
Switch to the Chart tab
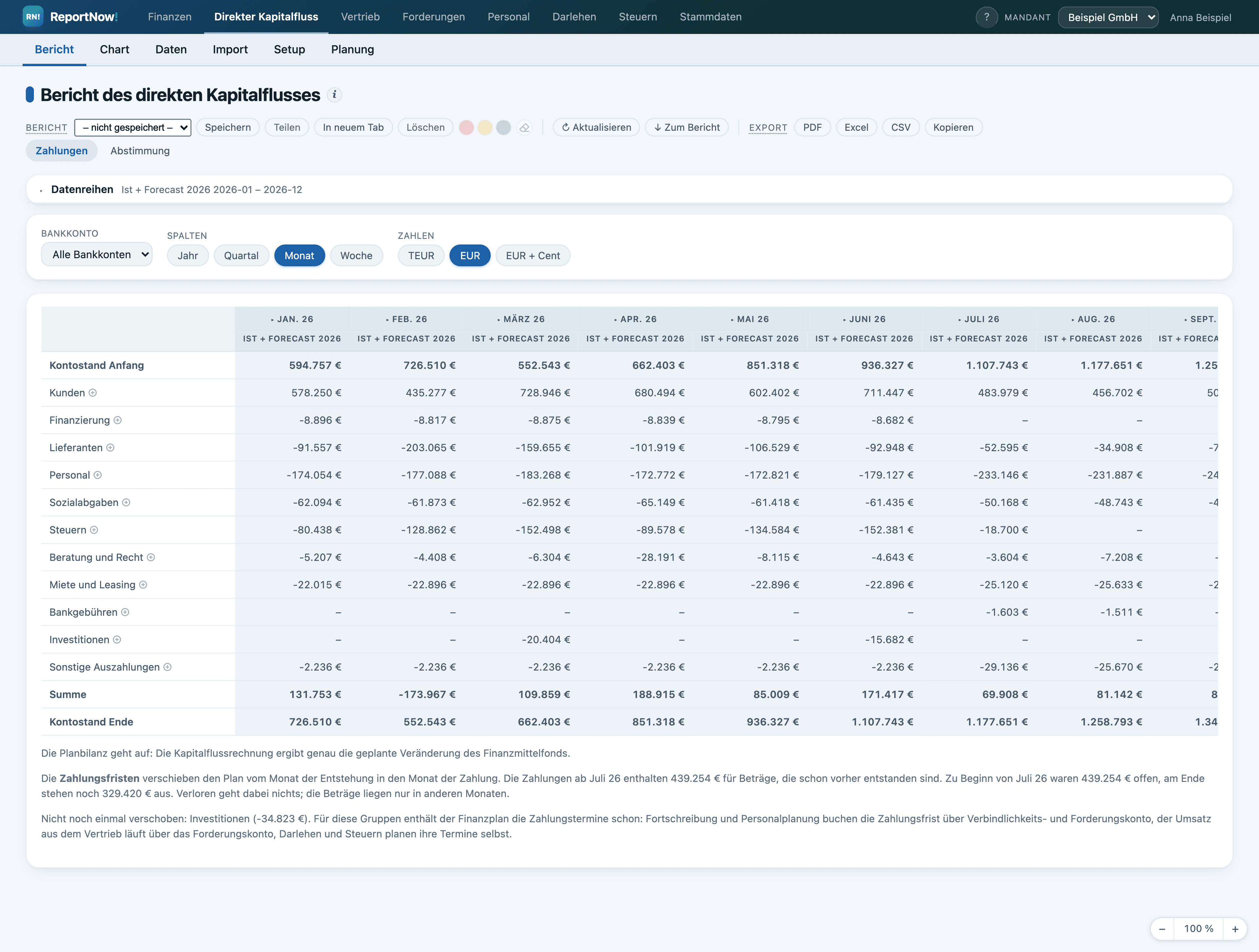tap(114, 49)
